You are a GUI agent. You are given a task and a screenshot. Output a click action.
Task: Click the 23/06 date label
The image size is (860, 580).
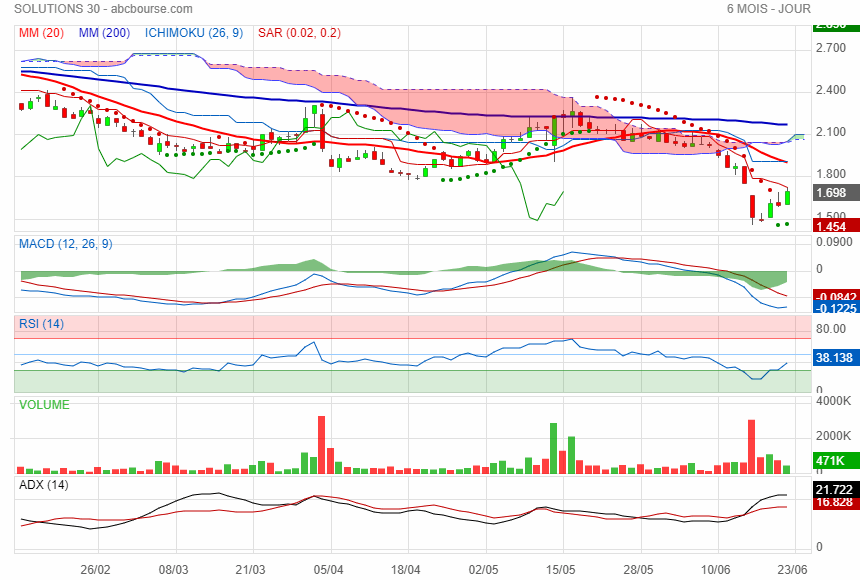(793, 570)
